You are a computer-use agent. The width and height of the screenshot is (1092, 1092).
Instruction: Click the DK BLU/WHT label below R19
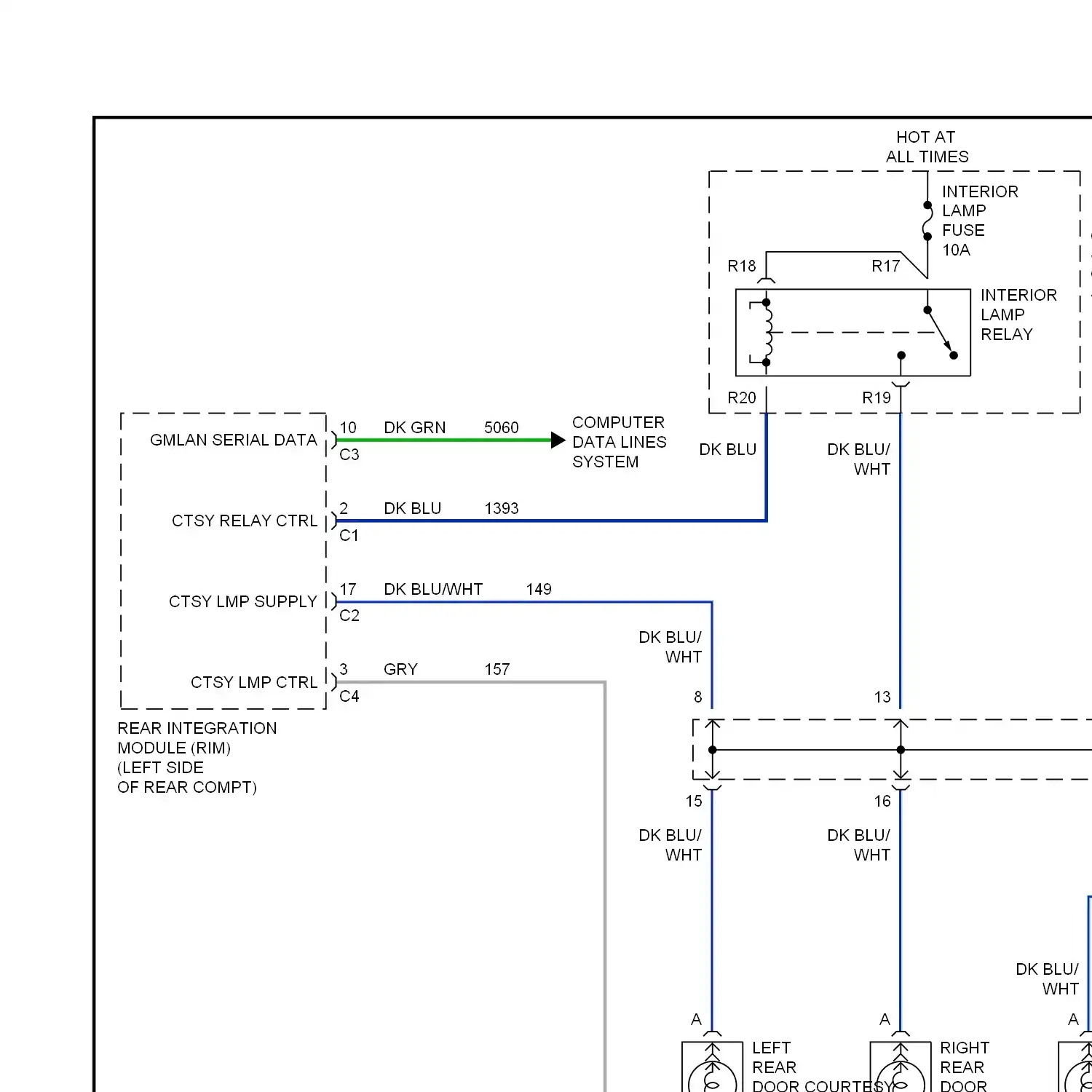coord(859,459)
